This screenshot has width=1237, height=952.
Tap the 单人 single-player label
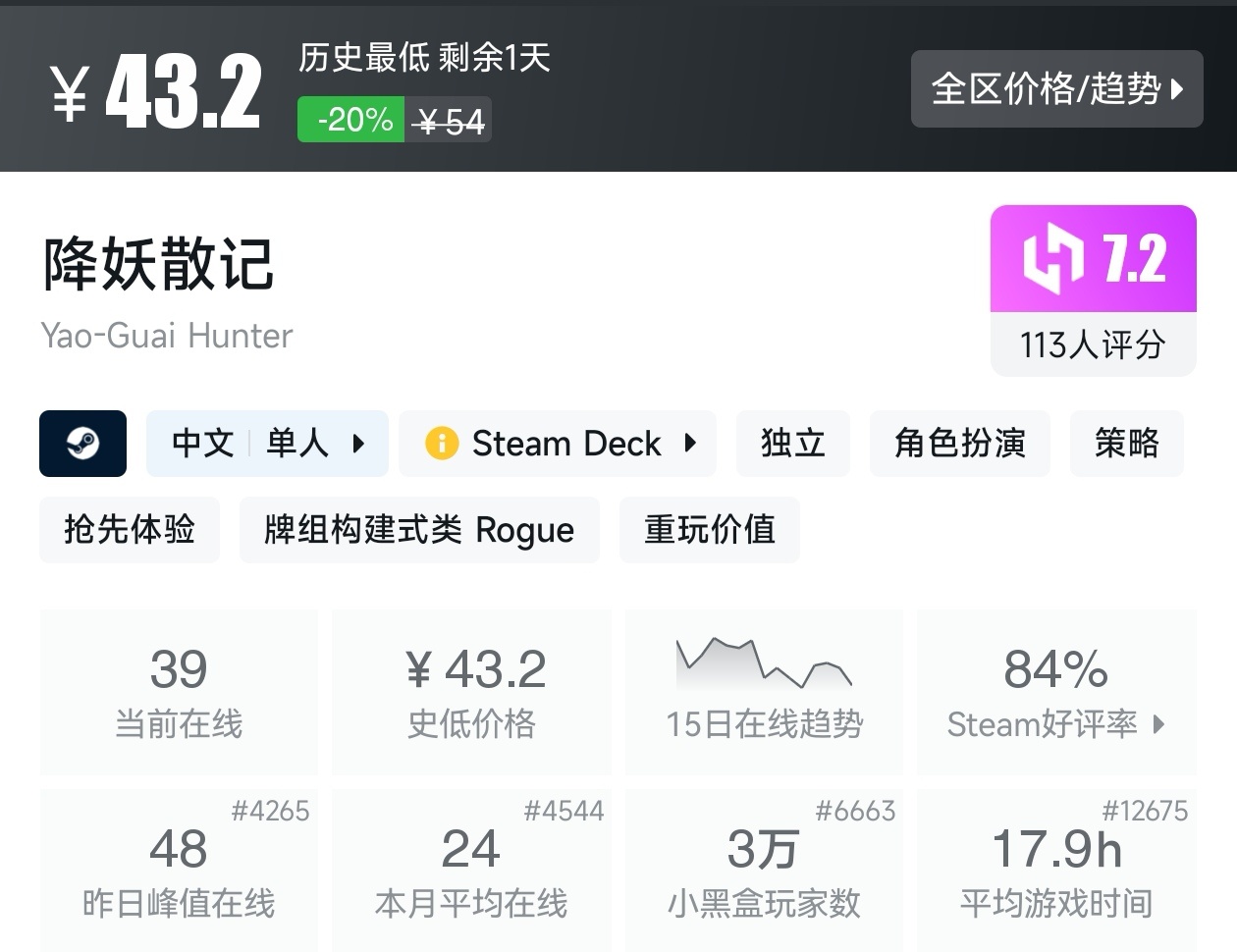click(297, 444)
